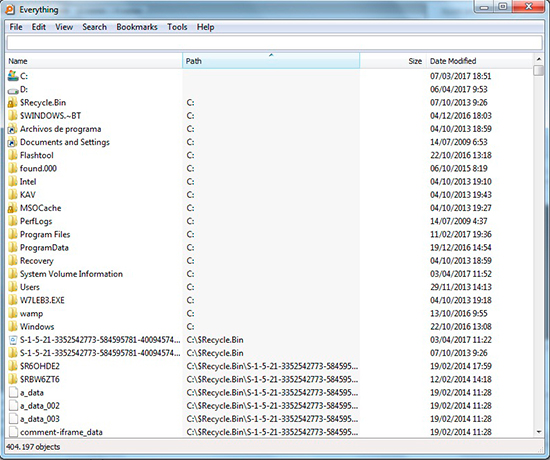550x460 pixels.
Task: Open the Bookmarks menu
Action: coord(137,27)
